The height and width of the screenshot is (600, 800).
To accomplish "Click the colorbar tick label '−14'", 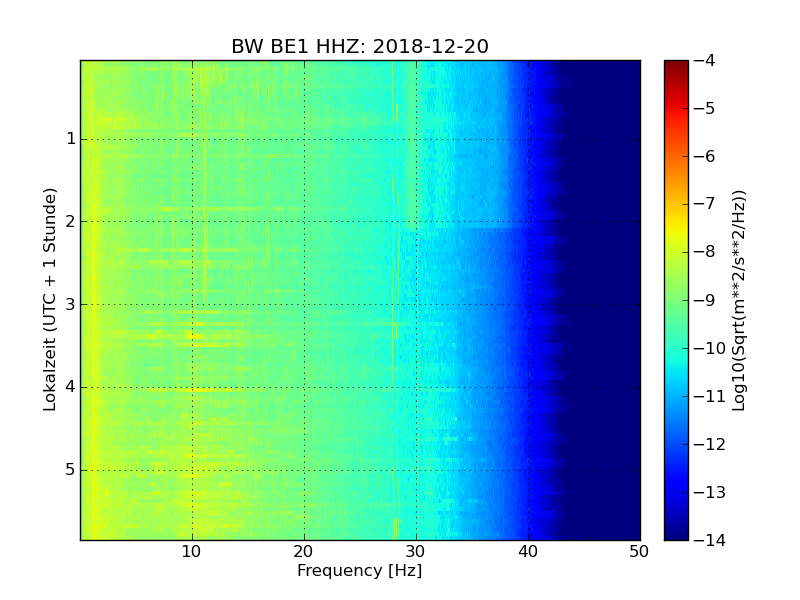I will click(710, 540).
